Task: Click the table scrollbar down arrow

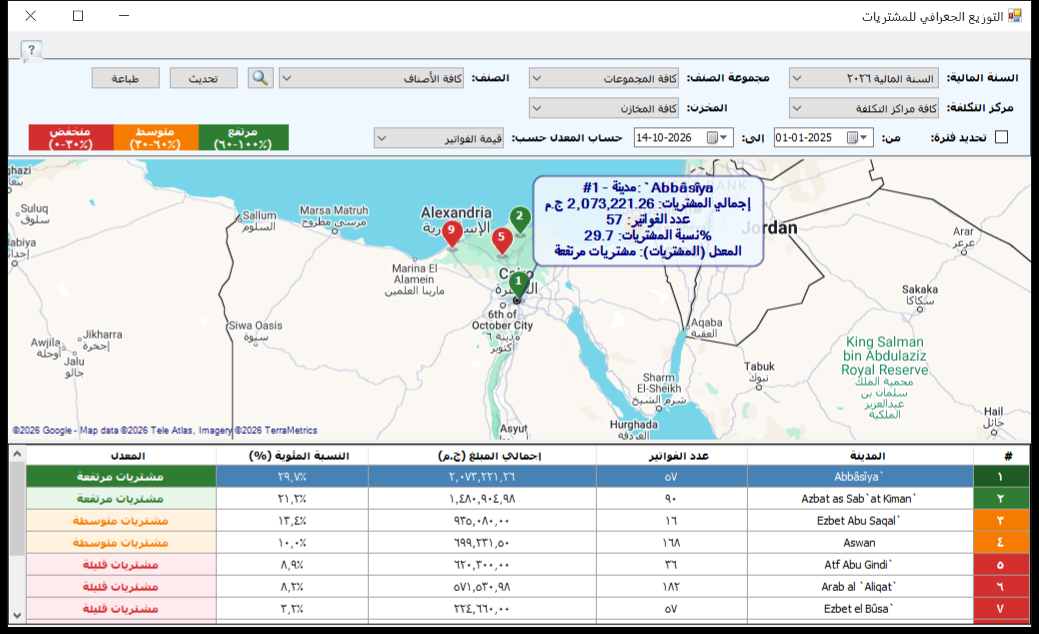Action: tap(17, 615)
